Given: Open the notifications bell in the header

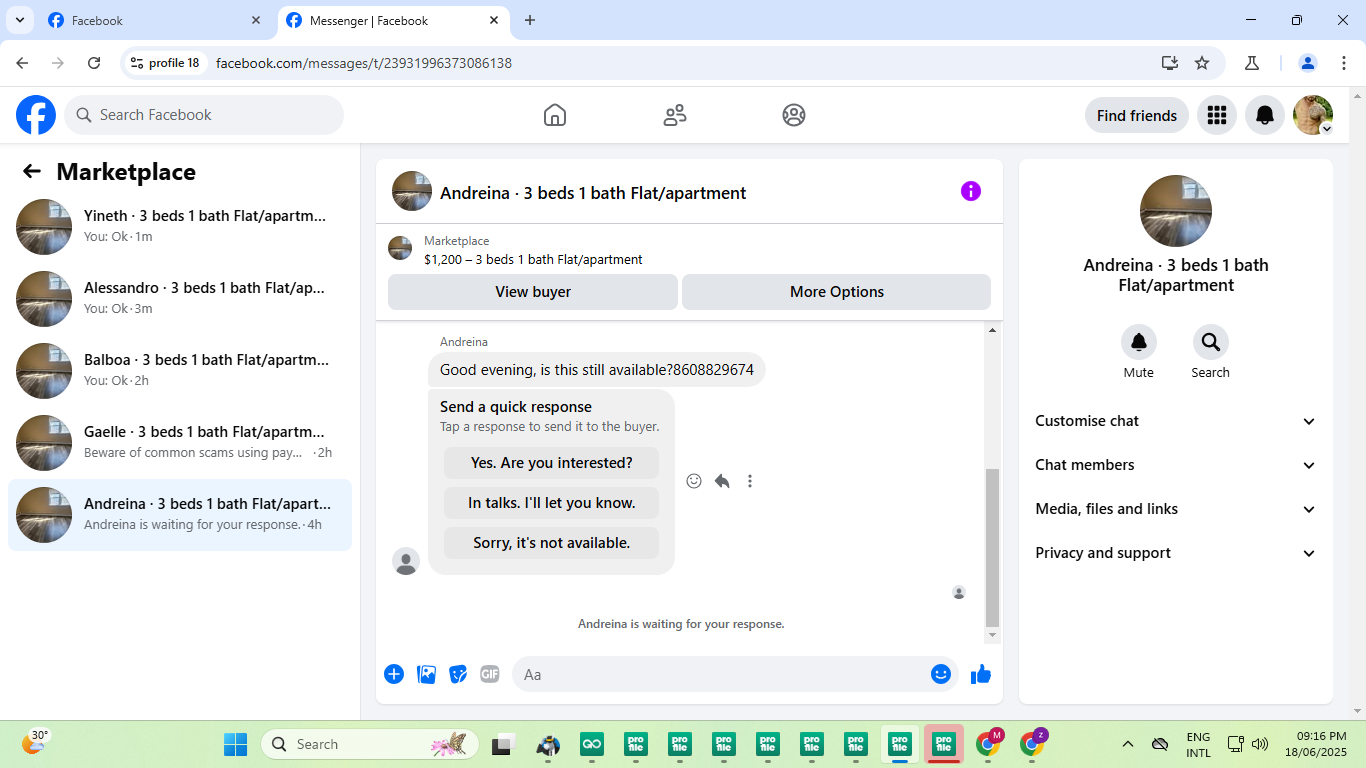Looking at the screenshot, I should point(1265,115).
